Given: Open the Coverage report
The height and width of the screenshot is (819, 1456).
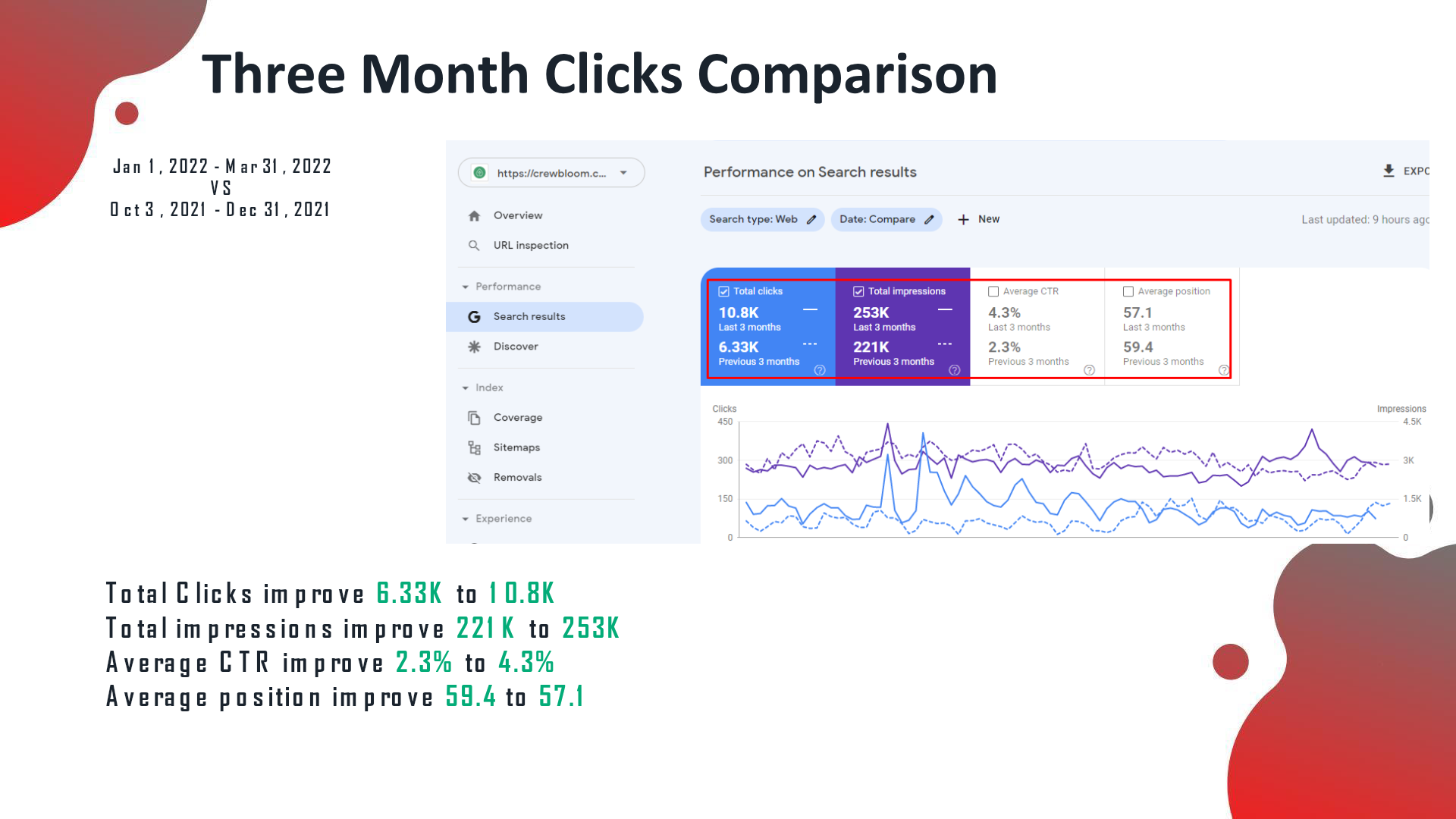Looking at the screenshot, I should 518,418.
